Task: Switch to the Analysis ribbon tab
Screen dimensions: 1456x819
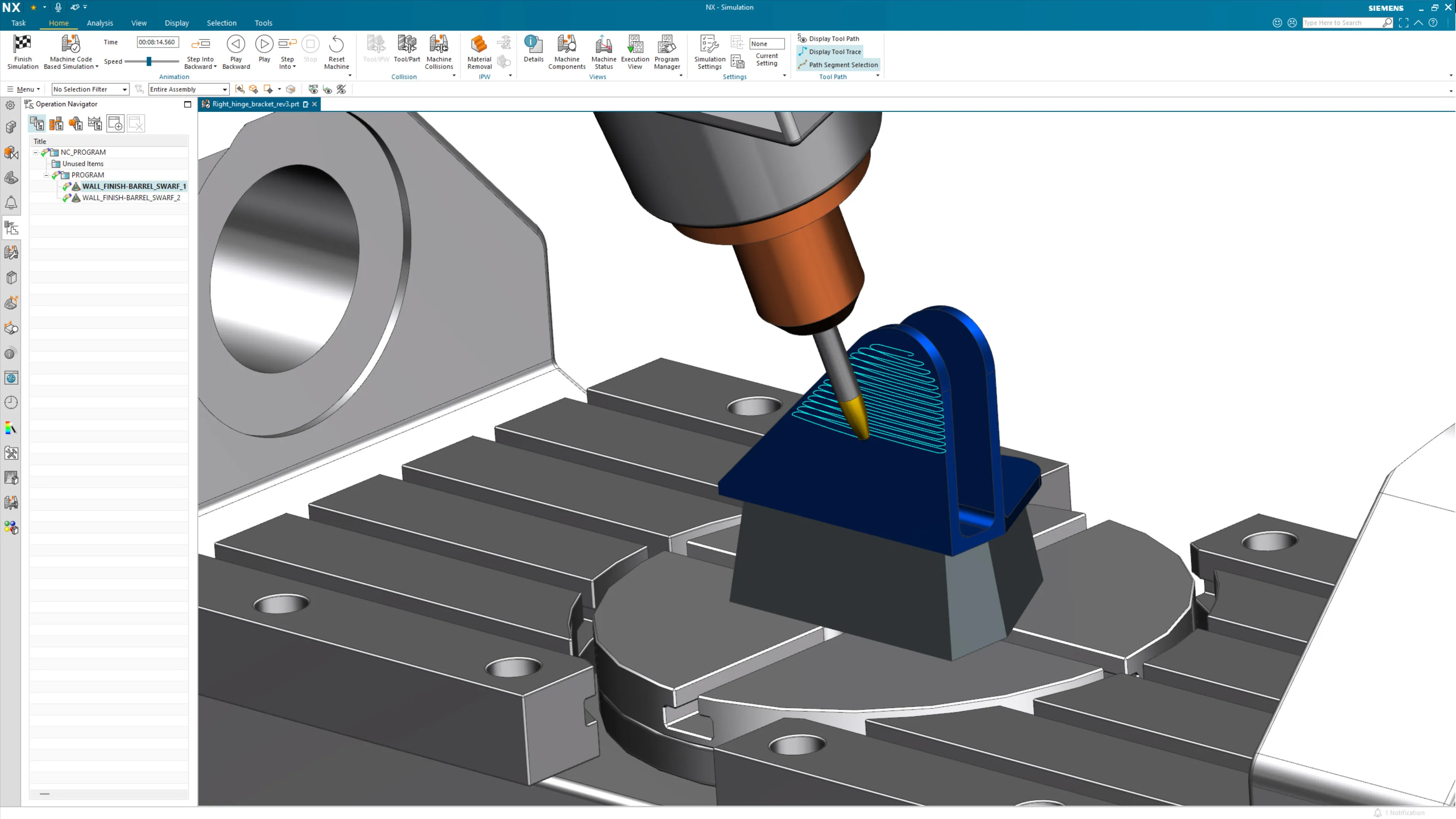Action: [99, 23]
